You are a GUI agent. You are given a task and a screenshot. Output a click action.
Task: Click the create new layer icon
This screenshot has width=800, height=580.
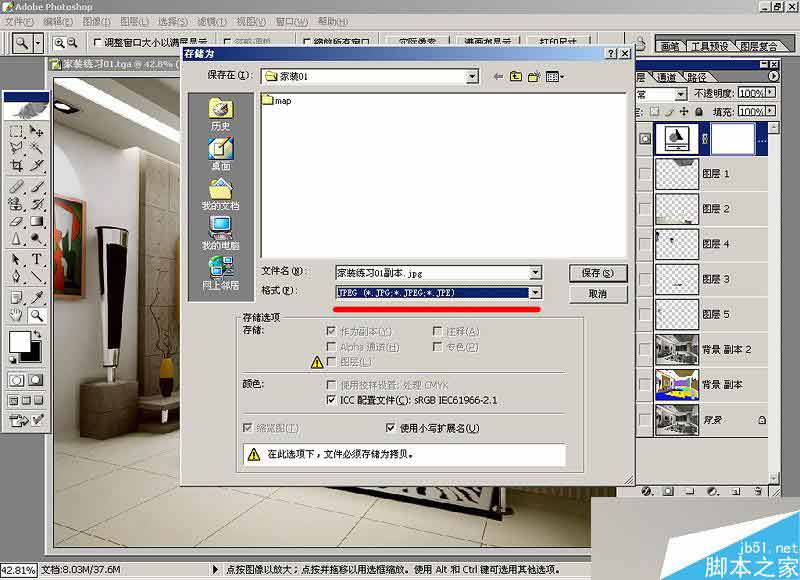(x=736, y=491)
